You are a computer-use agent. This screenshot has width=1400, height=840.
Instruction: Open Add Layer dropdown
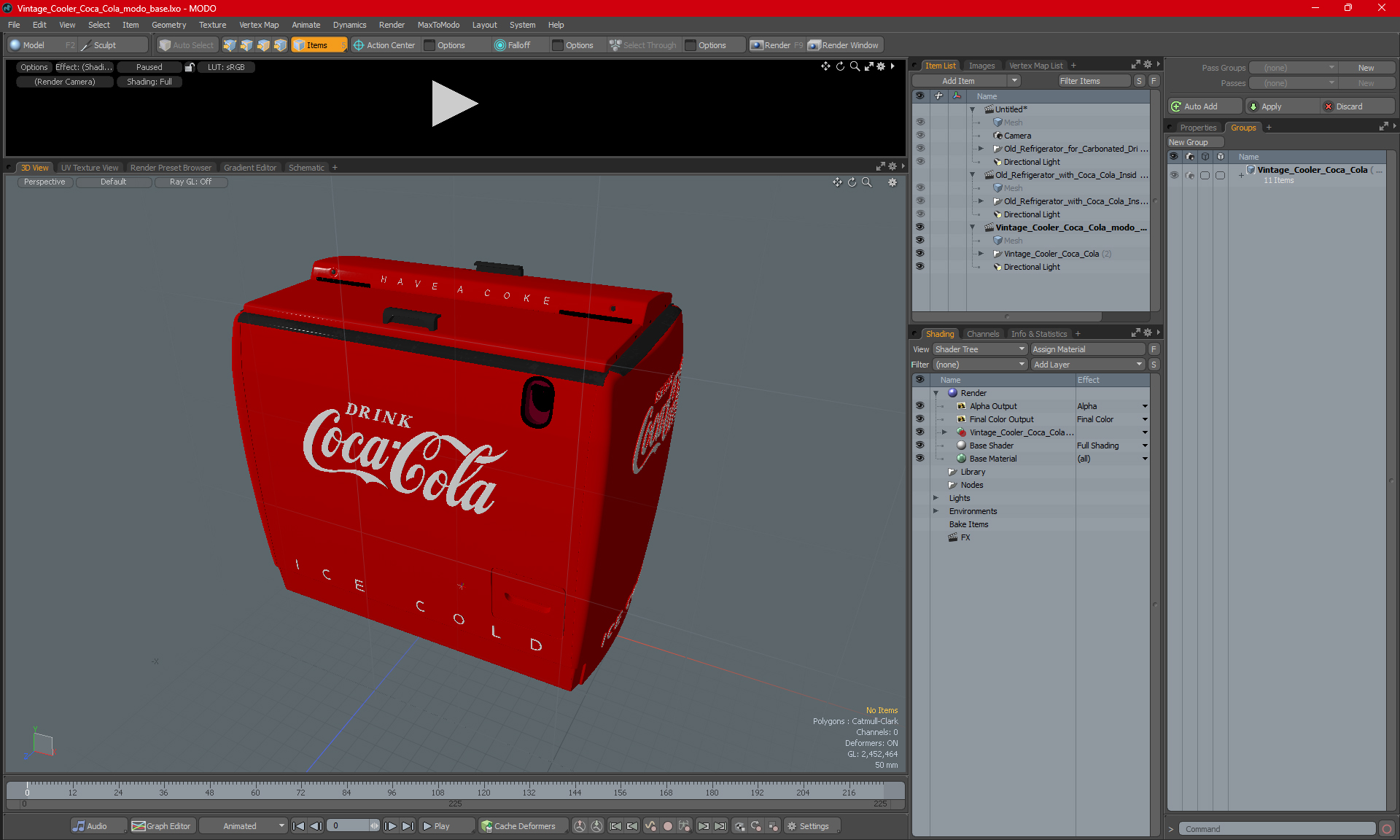pyautogui.click(x=1087, y=365)
